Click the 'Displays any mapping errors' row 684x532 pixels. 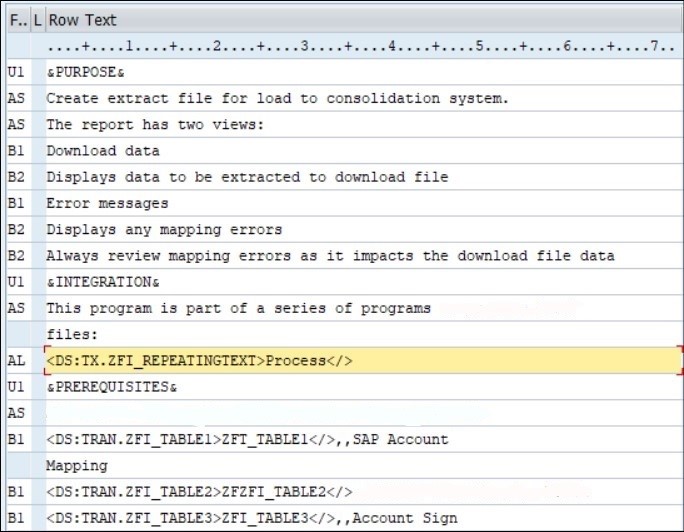pos(364,229)
